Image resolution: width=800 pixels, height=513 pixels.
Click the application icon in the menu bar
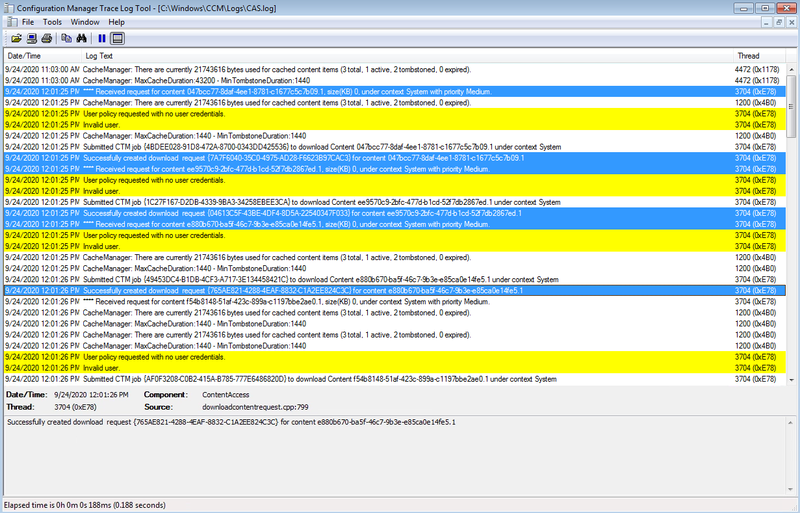9,21
